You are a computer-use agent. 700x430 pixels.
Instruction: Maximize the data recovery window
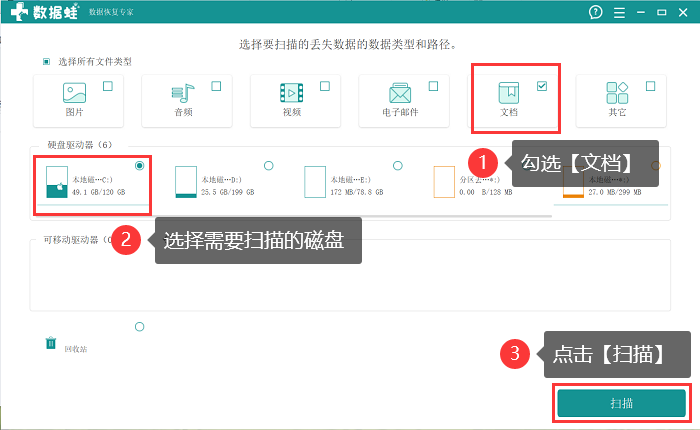click(662, 13)
